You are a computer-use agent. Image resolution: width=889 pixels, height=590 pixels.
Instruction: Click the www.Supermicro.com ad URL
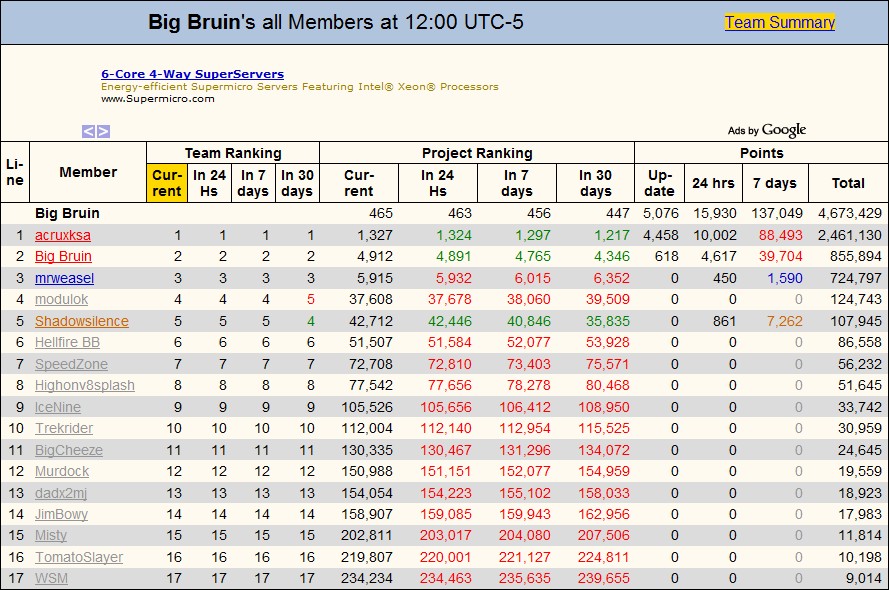pyautogui.click(x=158, y=98)
